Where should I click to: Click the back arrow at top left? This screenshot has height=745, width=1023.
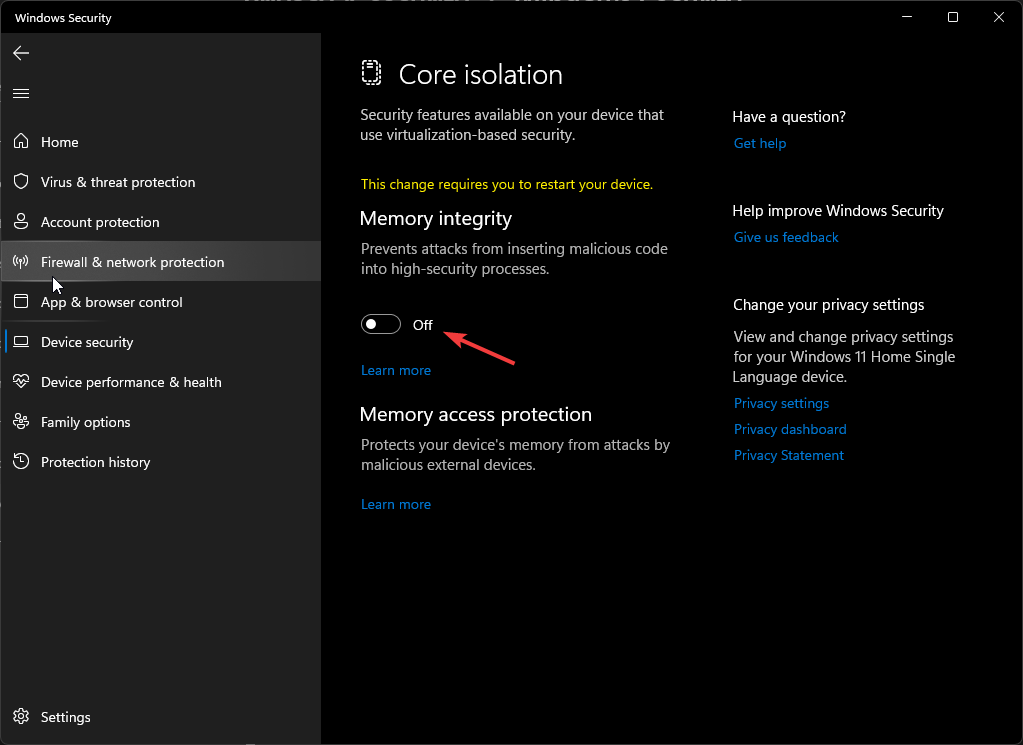pos(21,53)
